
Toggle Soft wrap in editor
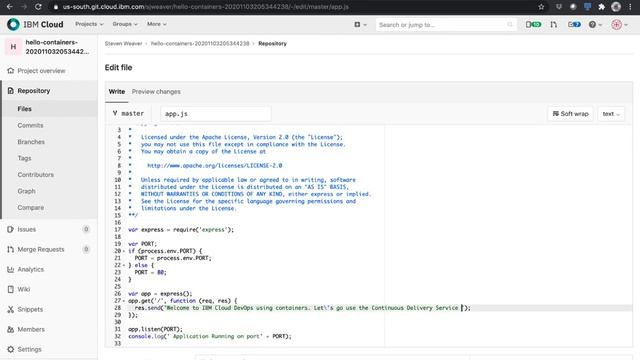pos(570,114)
